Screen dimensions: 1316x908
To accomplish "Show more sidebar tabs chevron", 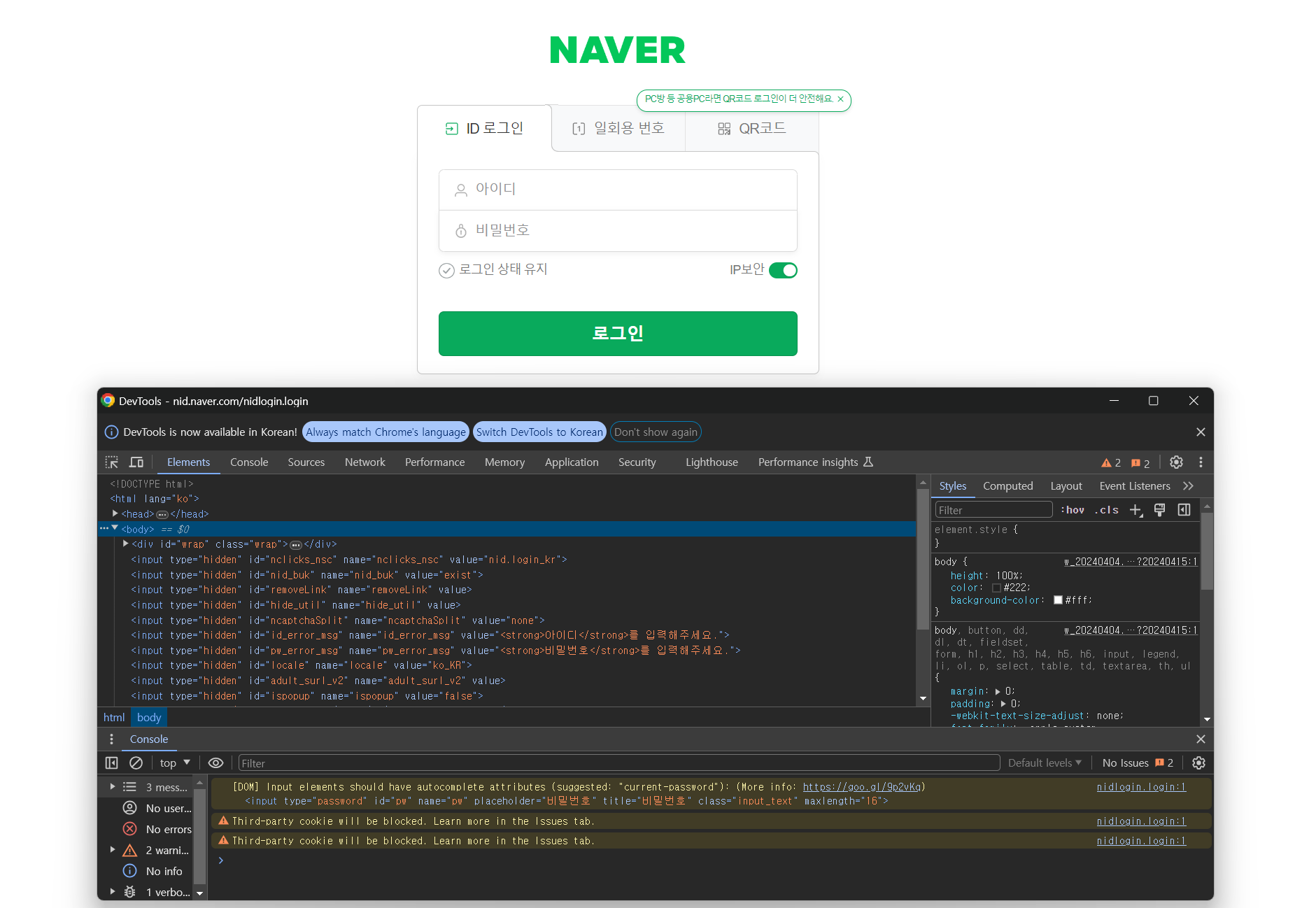I will coord(1188,486).
